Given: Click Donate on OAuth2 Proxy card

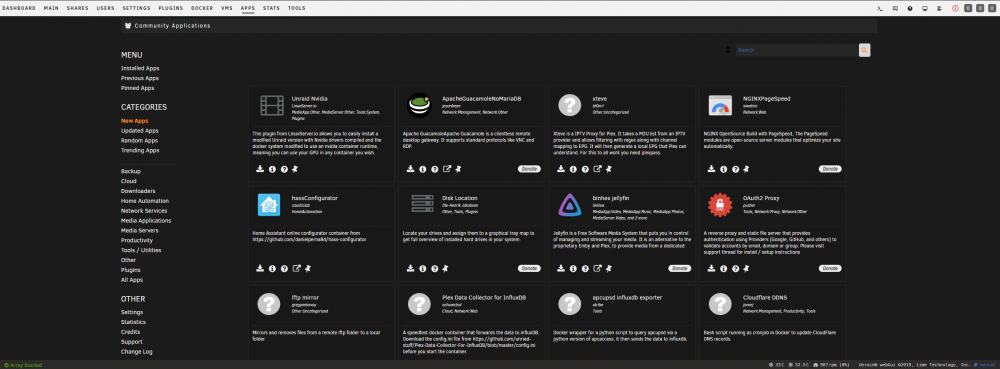Looking at the screenshot, I should 830,268.
